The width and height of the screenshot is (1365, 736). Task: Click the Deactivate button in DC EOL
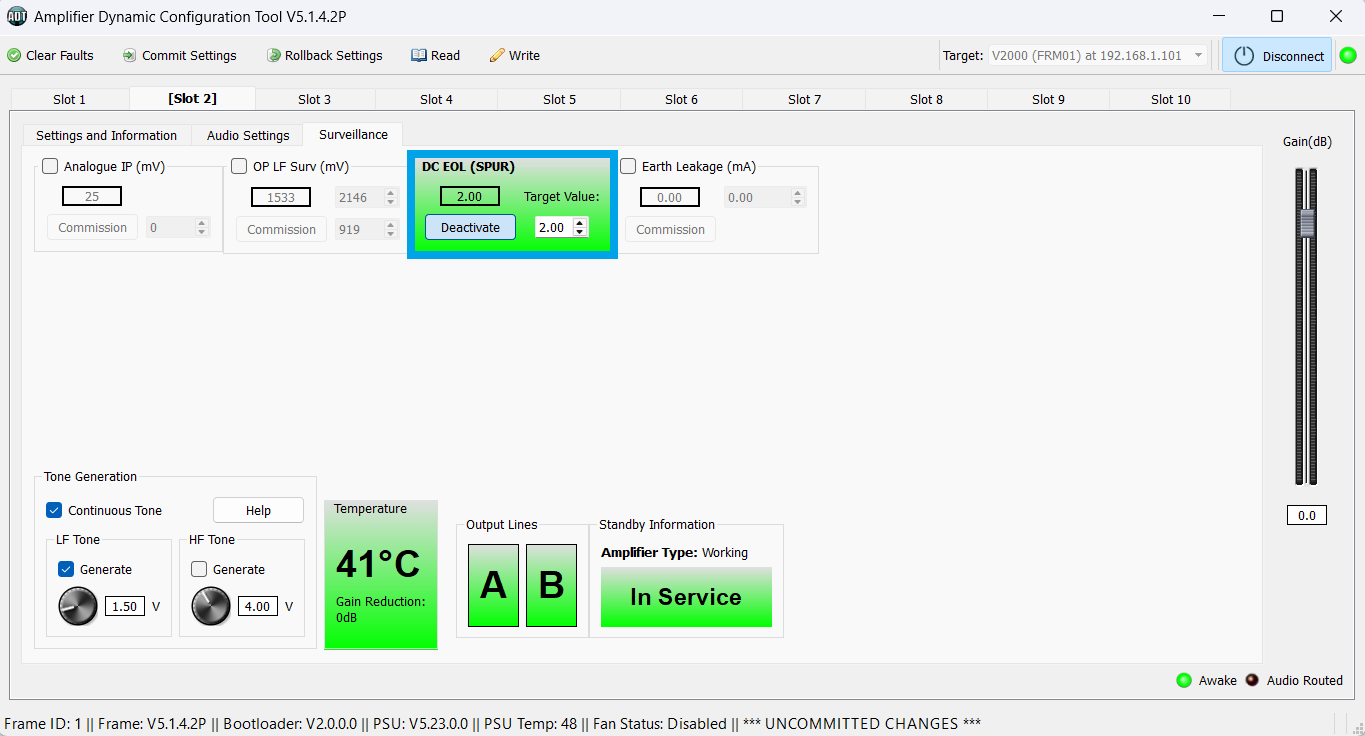pos(470,227)
